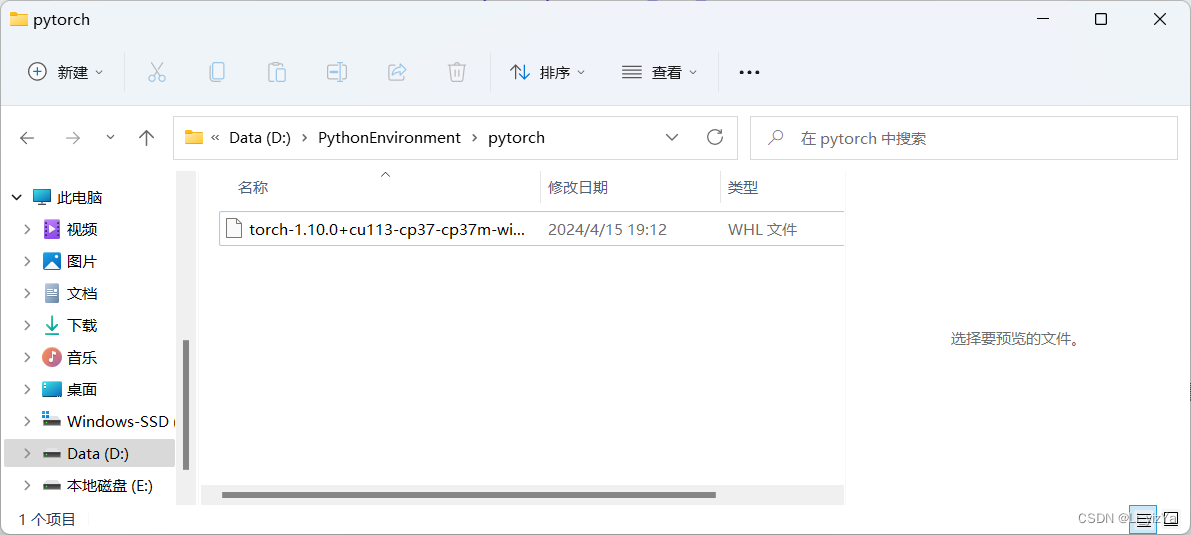Image resolution: width=1191 pixels, height=535 pixels.
Task: Open the 新建 (New) menu
Action: point(65,72)
